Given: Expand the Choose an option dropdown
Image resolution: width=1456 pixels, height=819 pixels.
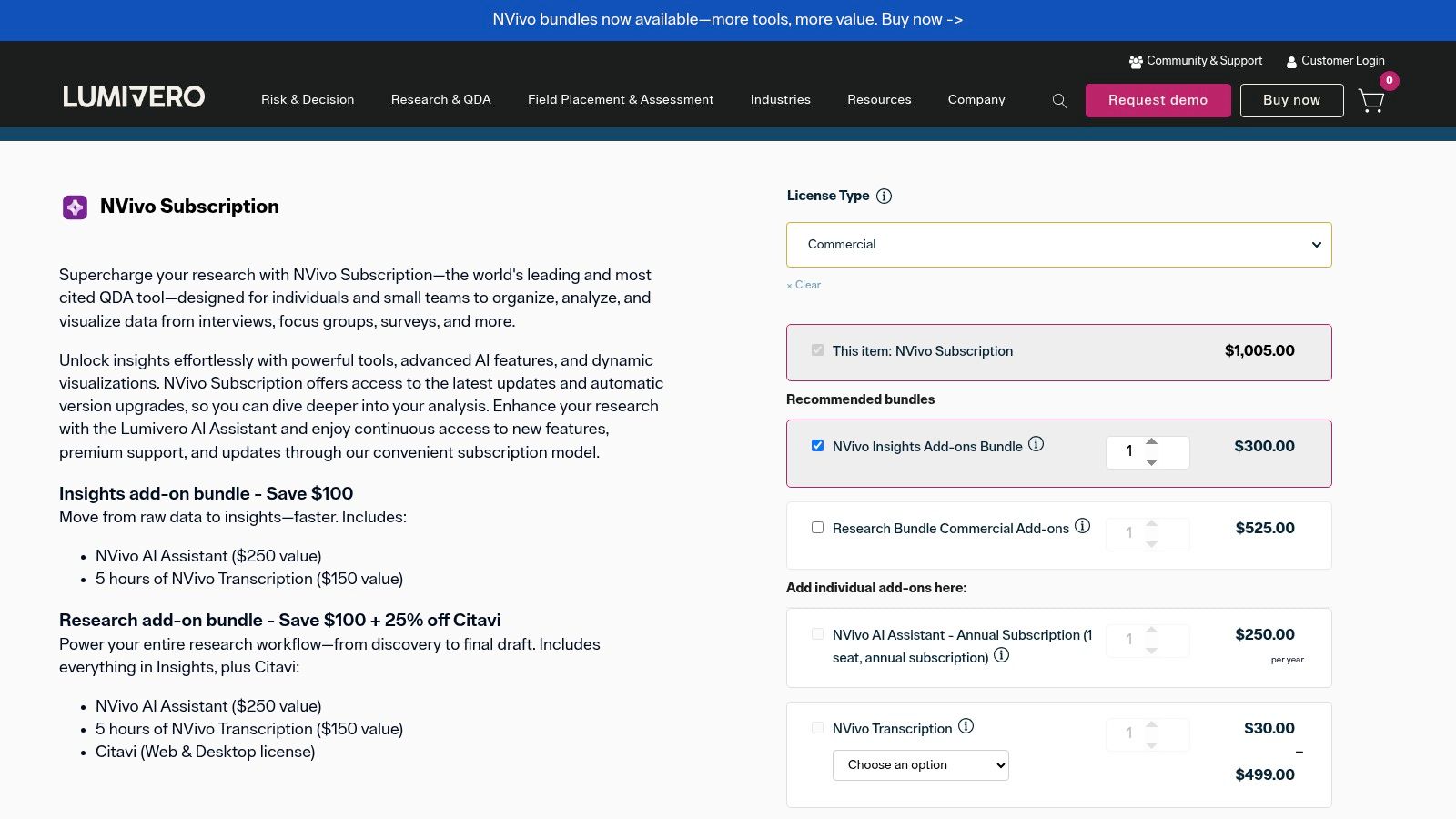Looking at the screenshot, I should point(920,765).
